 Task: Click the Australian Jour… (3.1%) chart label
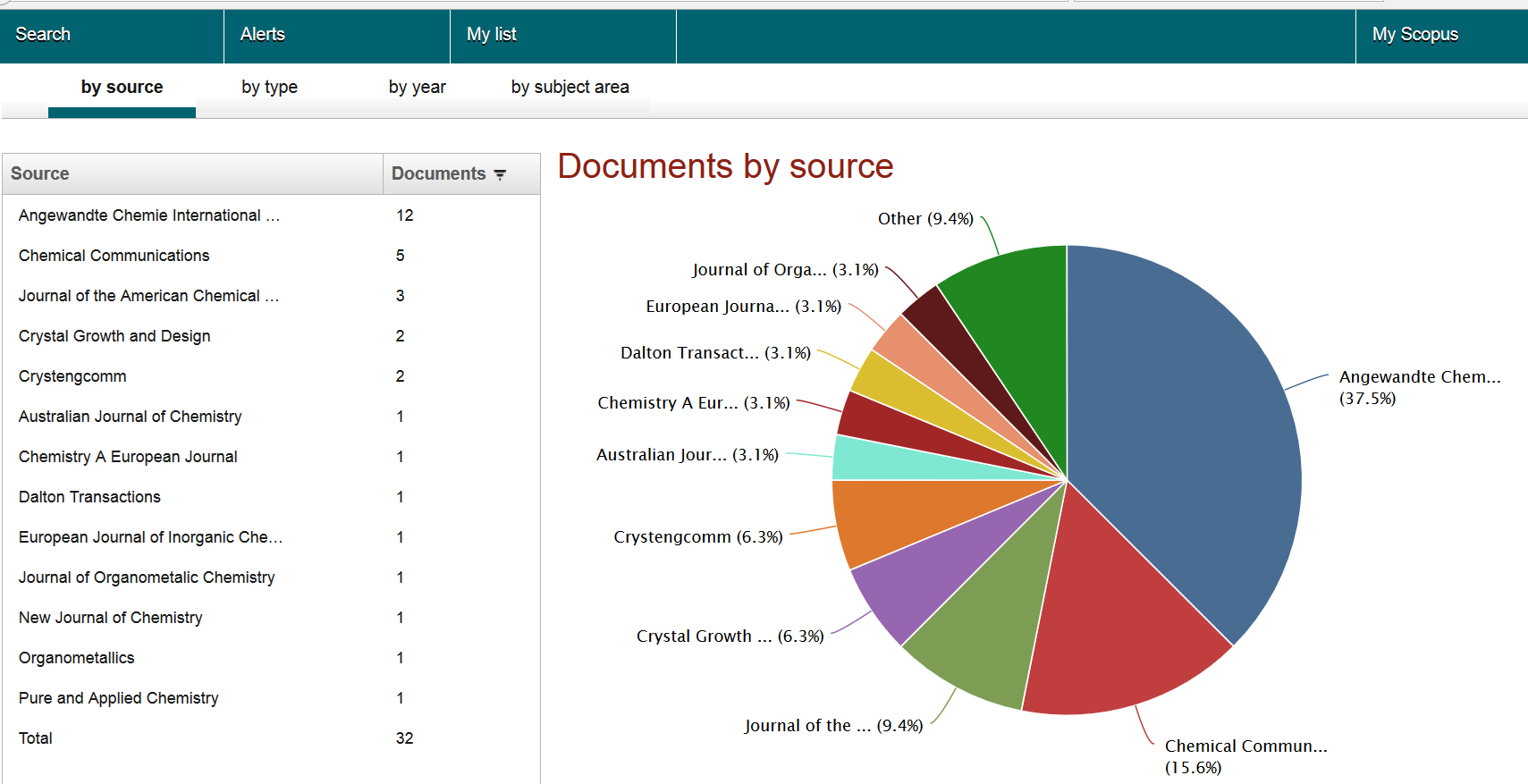(687, 455)
